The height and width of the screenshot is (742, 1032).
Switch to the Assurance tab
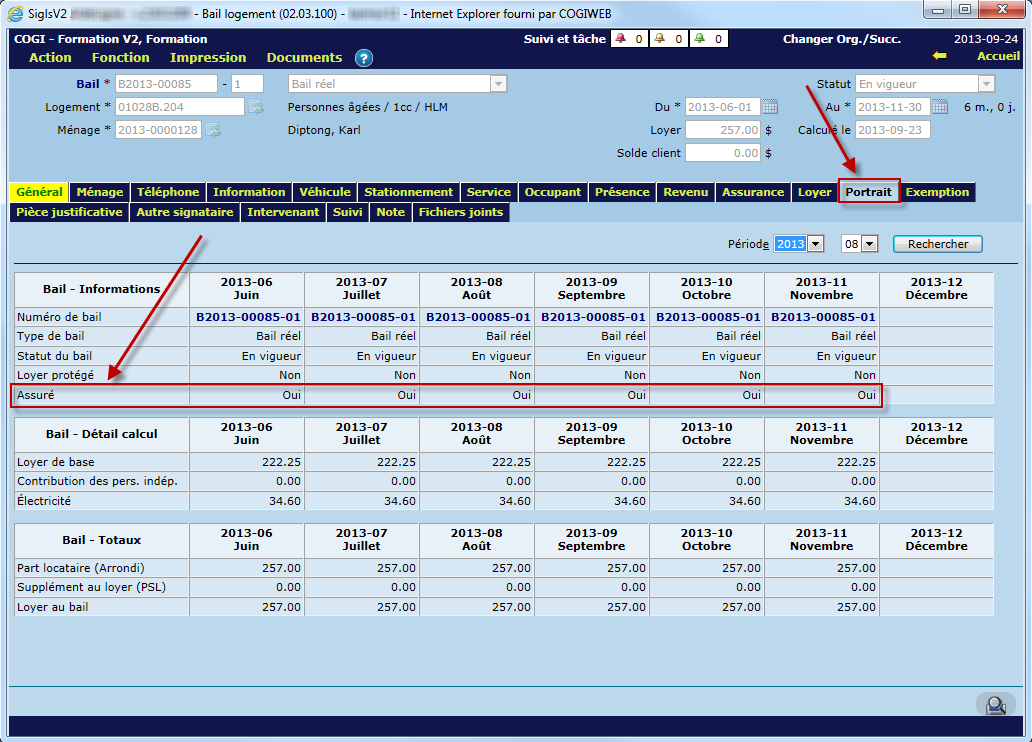[x=753, y=192]
